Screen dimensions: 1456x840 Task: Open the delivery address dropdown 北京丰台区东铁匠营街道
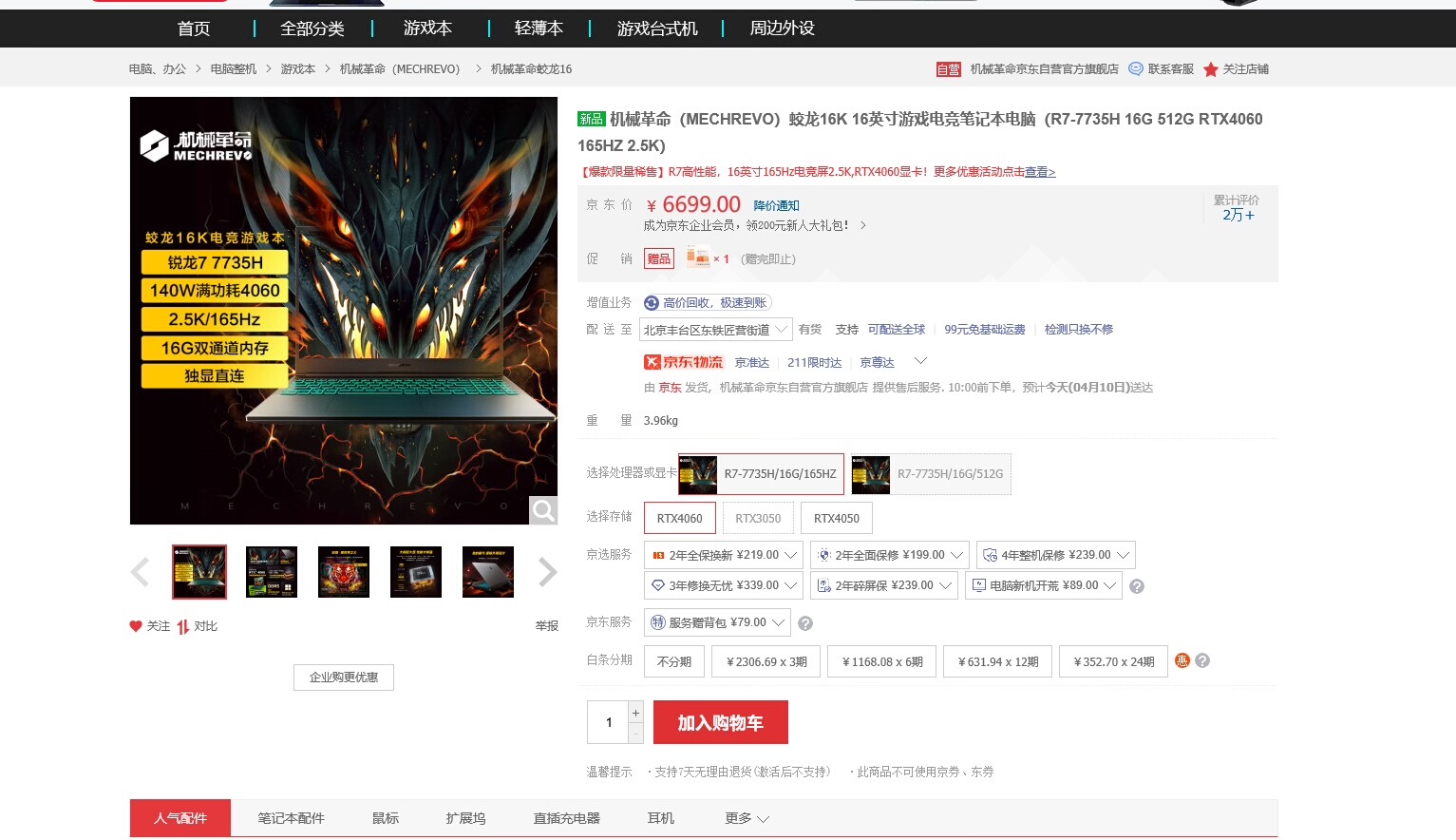[x=716, y=330]
